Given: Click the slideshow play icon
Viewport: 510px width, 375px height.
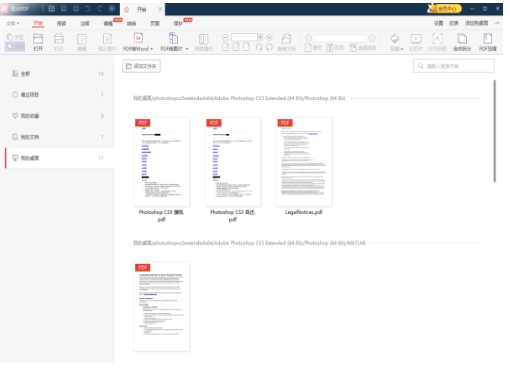Looking at the screenshot, I should pos(416,39).
